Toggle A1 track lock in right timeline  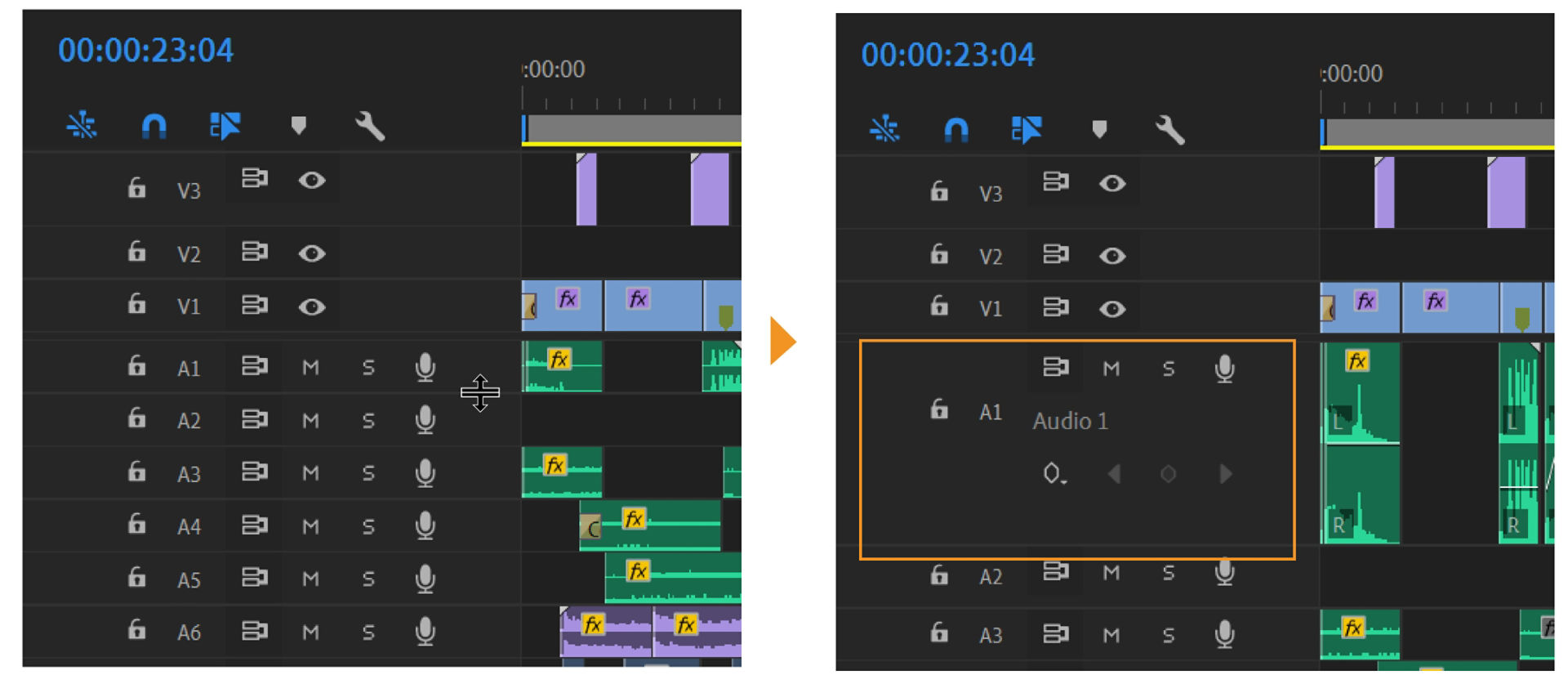click(939, 408)
